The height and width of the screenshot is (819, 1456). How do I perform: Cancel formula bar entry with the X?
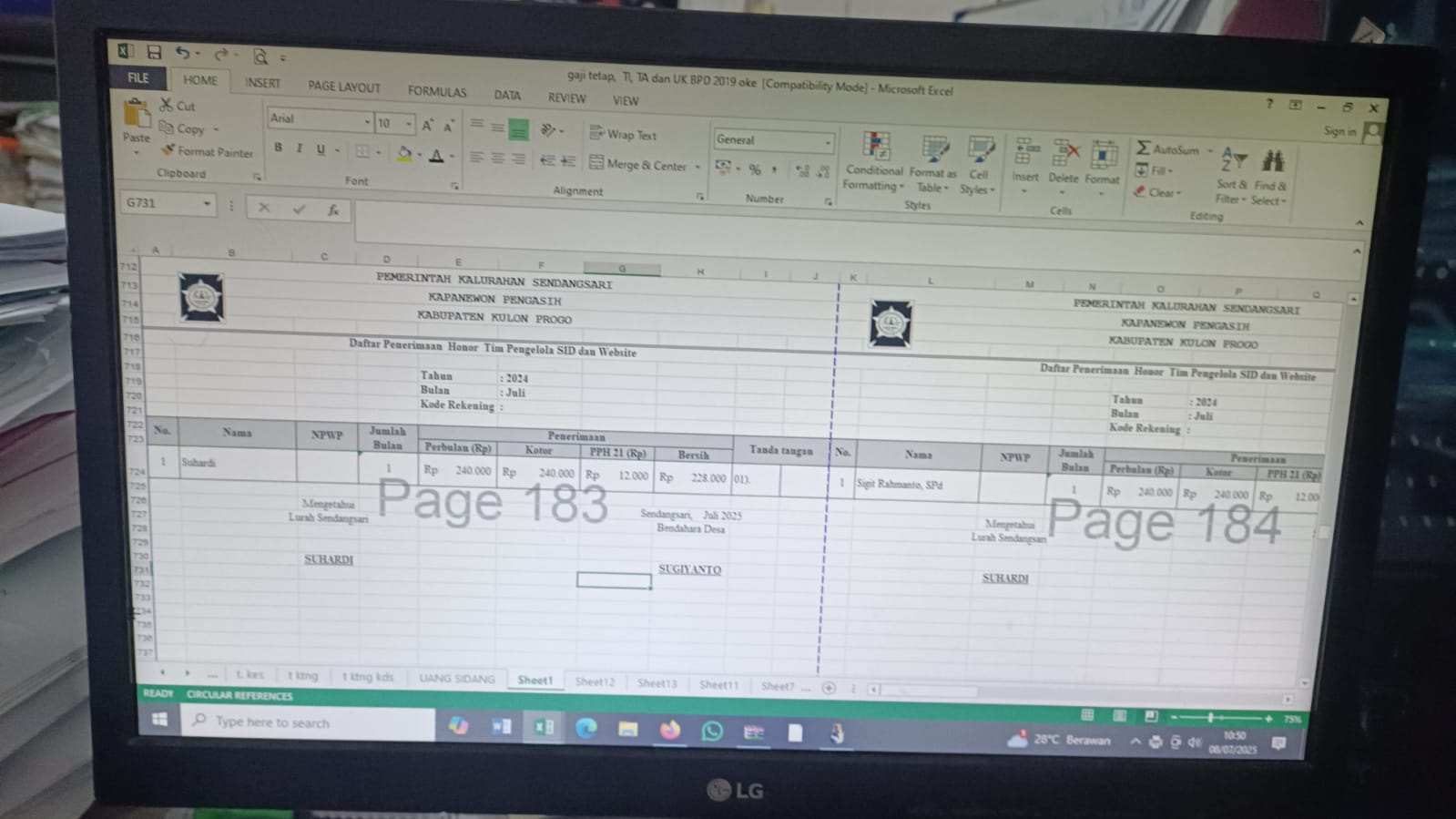pyautogui.click(x=264, y=208)
